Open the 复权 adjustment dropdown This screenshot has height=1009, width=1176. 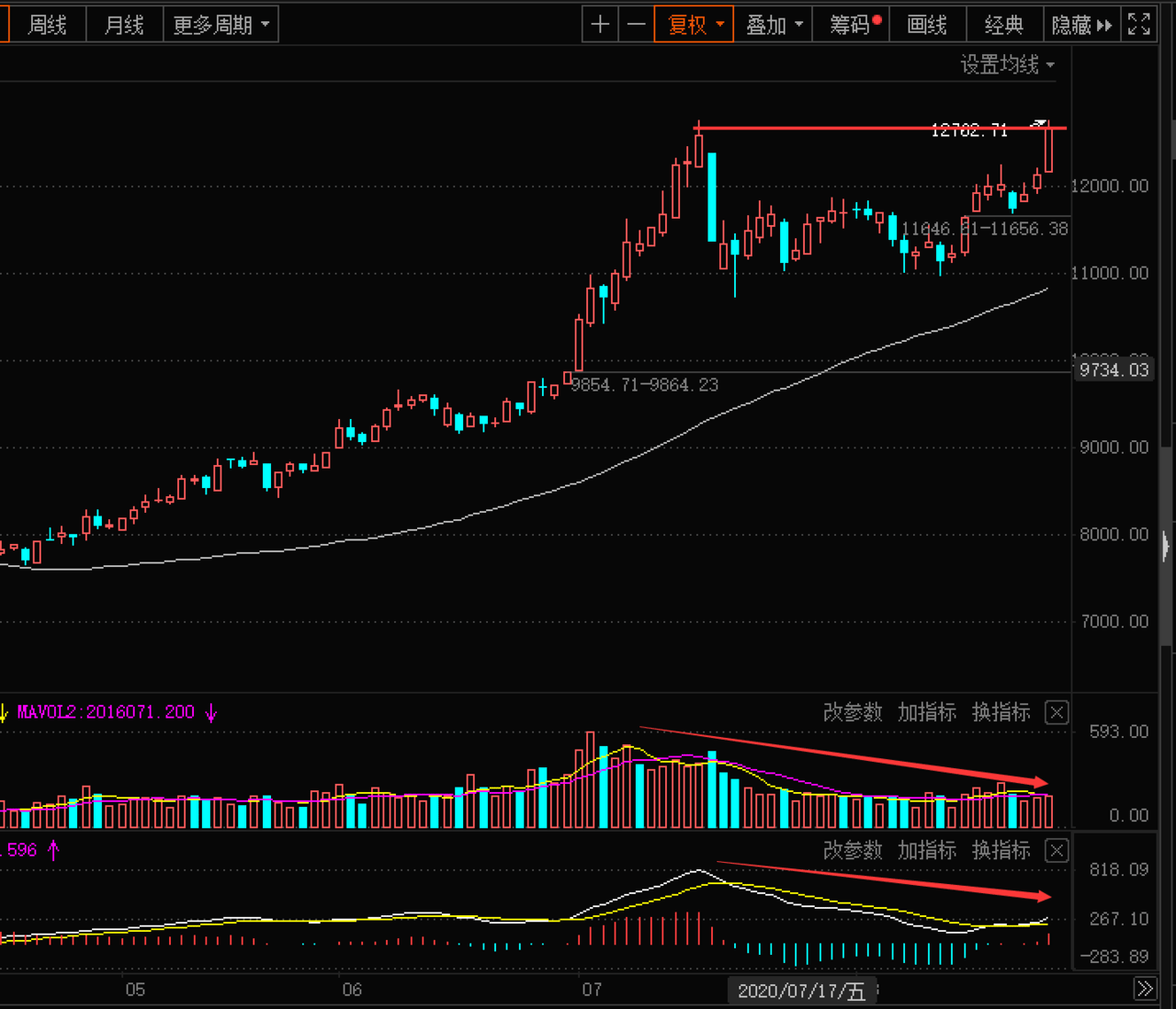click(694, 25)
